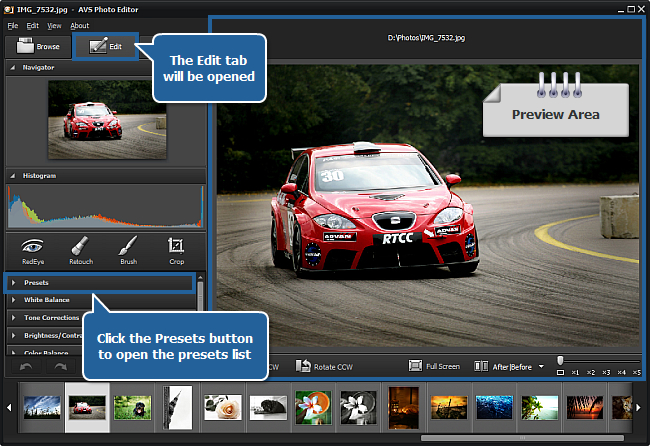650x446 pixels.
Task: Click the filmstrip horizontal scrollbar
Action: 522,438
